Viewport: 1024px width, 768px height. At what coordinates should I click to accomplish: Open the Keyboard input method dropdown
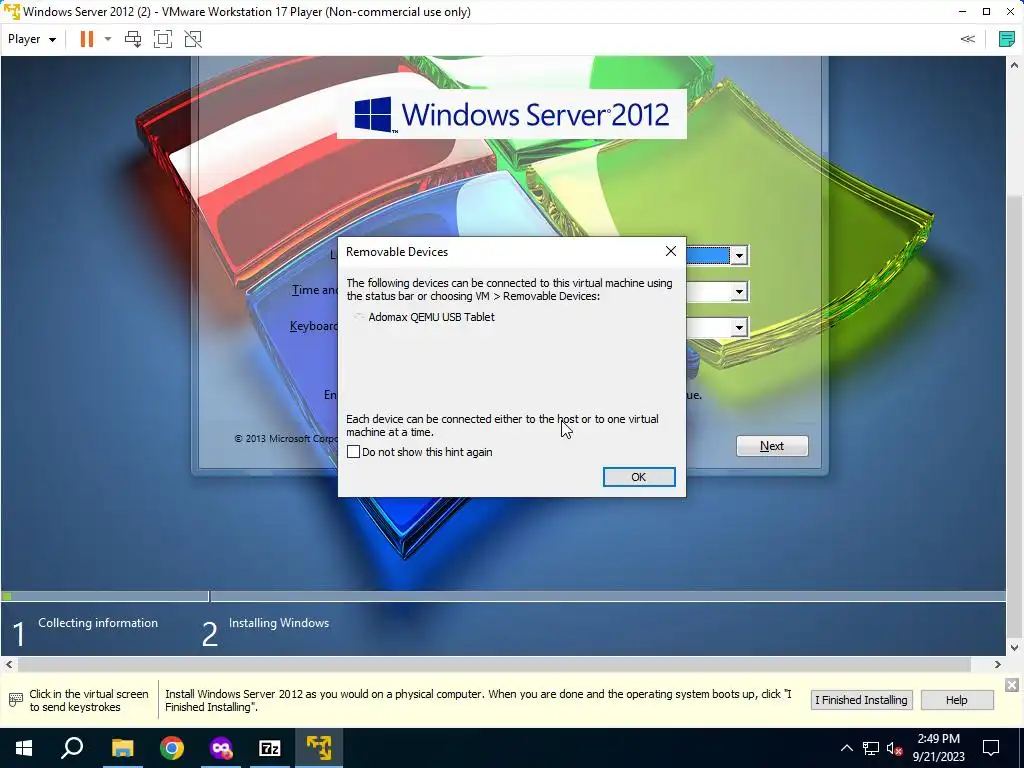739,327
